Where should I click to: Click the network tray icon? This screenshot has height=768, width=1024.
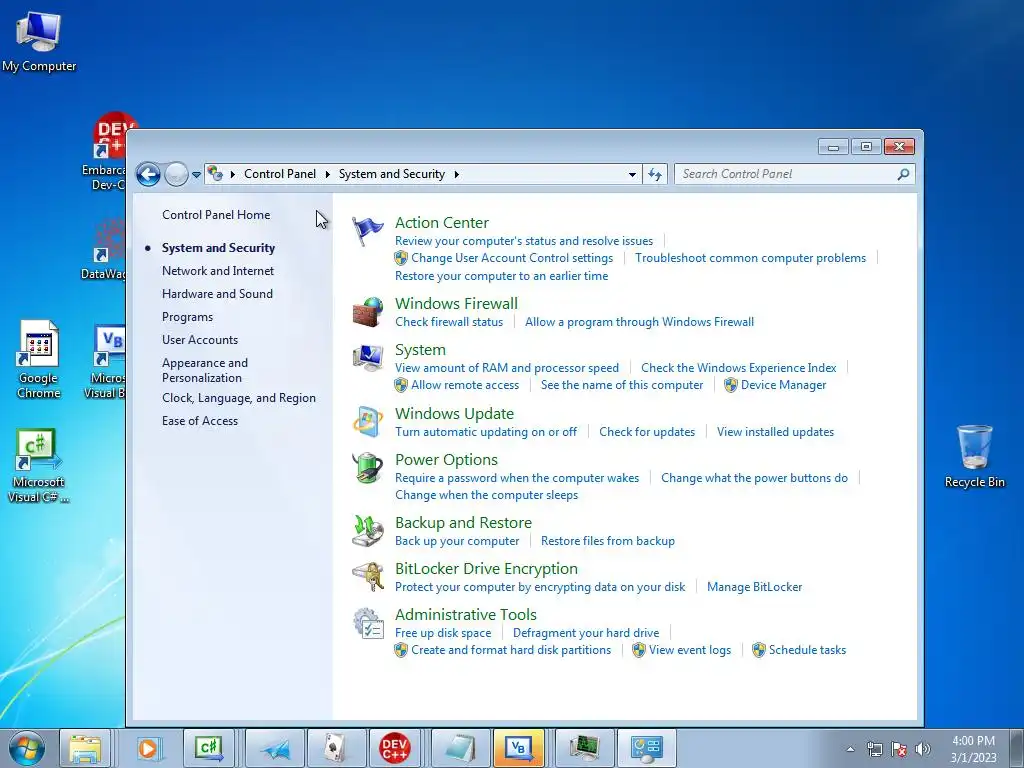point(874,749)
